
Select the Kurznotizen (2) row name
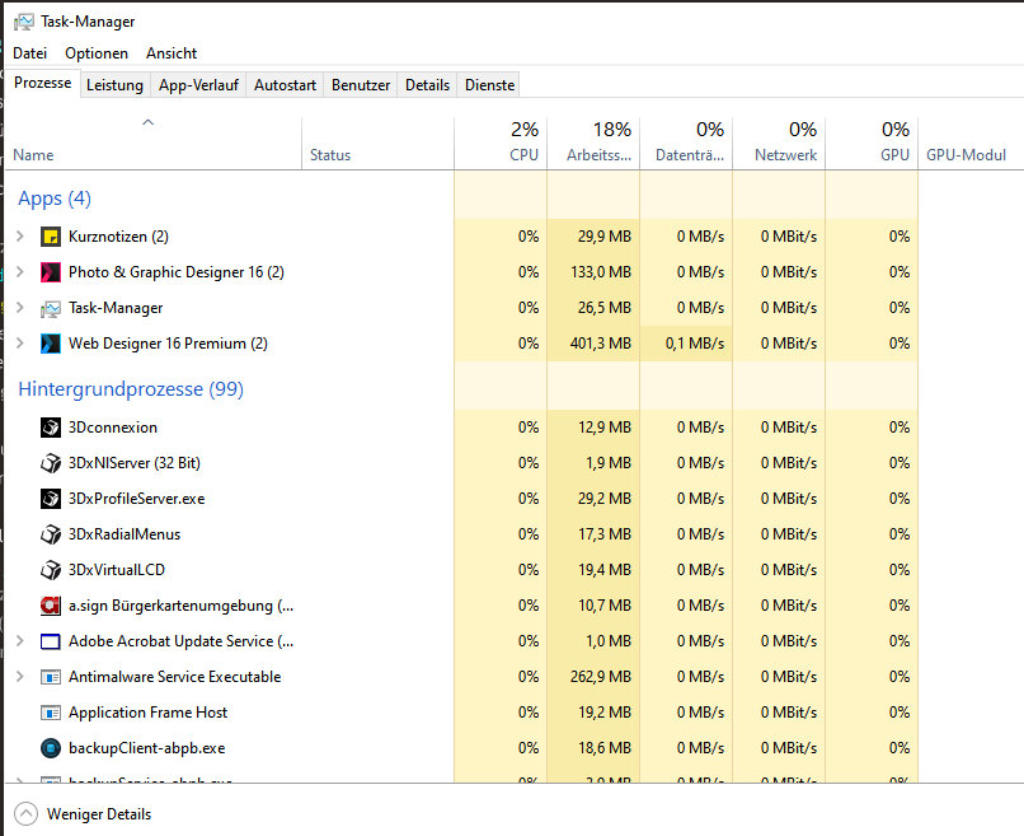click(x=118, y=236)
